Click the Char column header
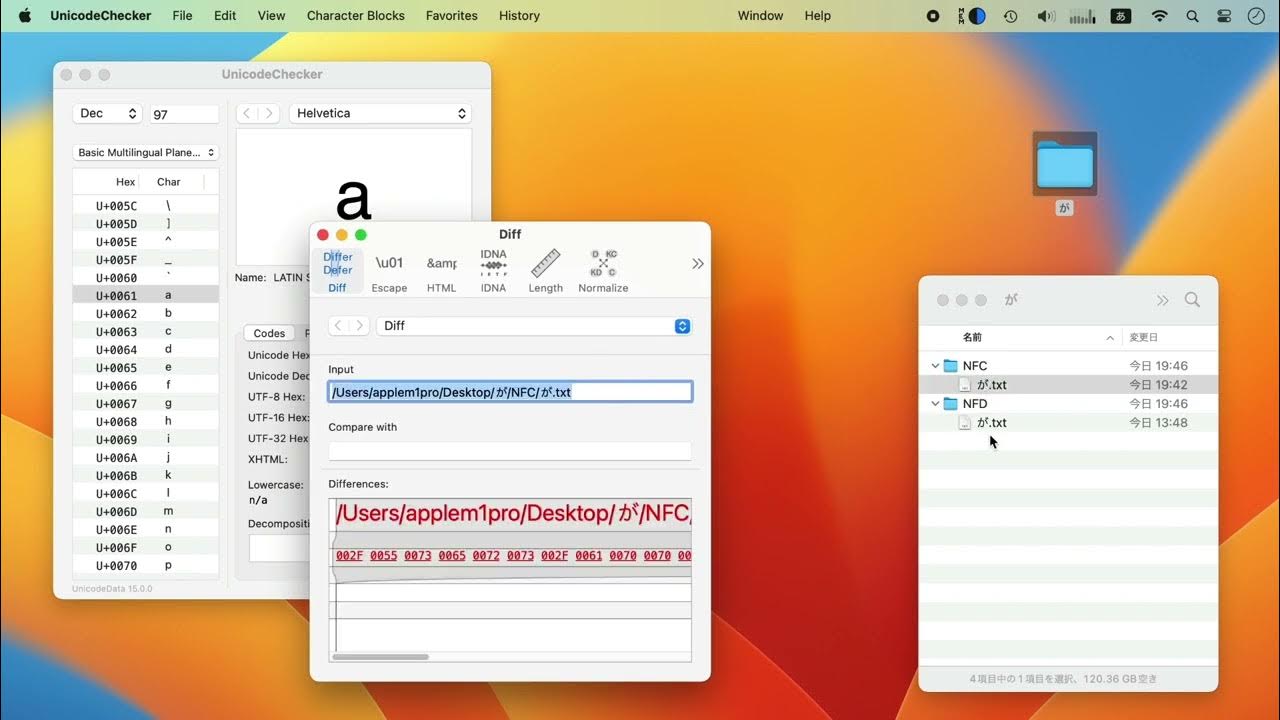1280x720 pixels. pos(169,182)
